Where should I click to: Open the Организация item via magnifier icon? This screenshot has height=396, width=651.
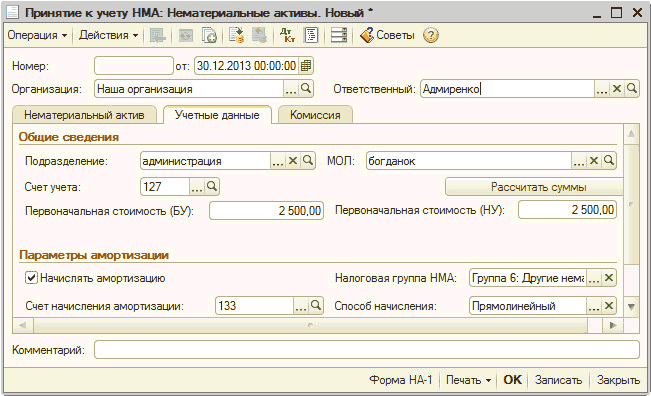click(x=306, y=88)
